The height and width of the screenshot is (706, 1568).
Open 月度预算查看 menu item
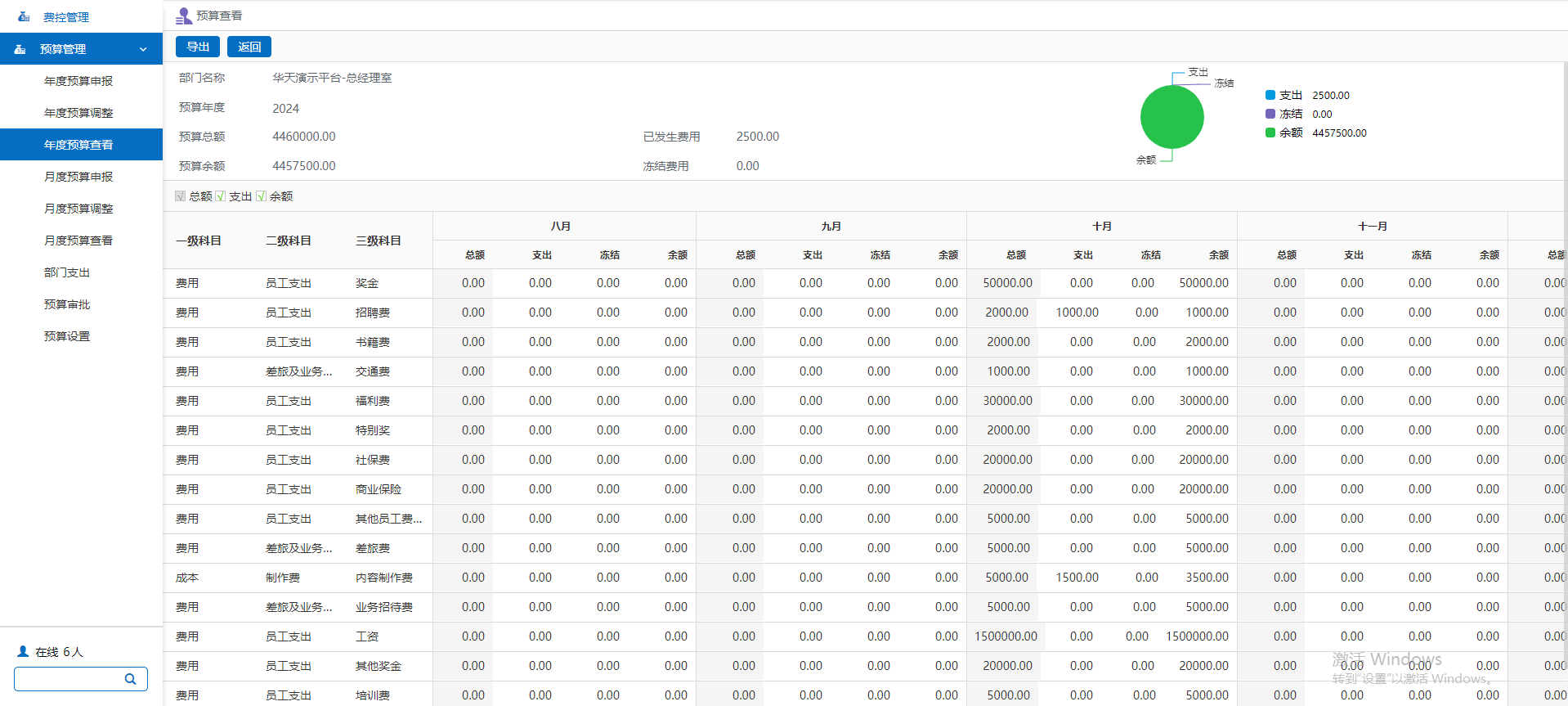(x=78, y=241)
